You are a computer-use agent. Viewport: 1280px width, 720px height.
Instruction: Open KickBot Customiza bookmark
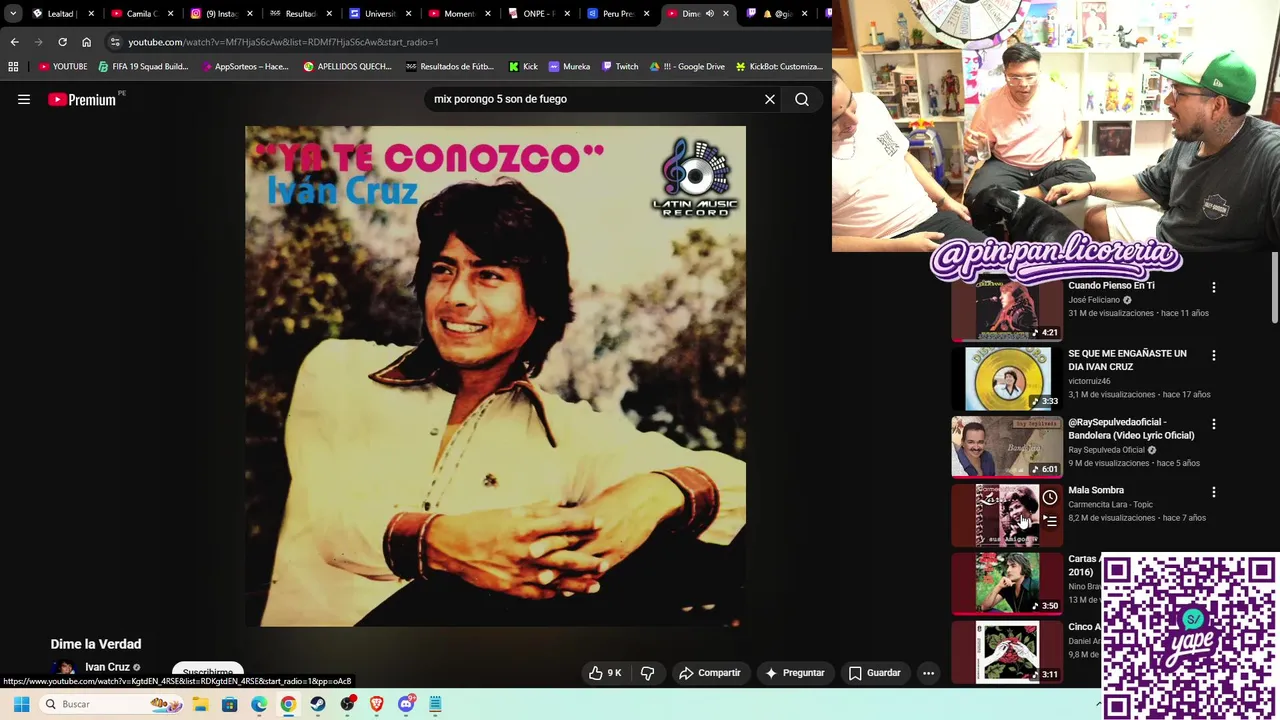point(779,66)
